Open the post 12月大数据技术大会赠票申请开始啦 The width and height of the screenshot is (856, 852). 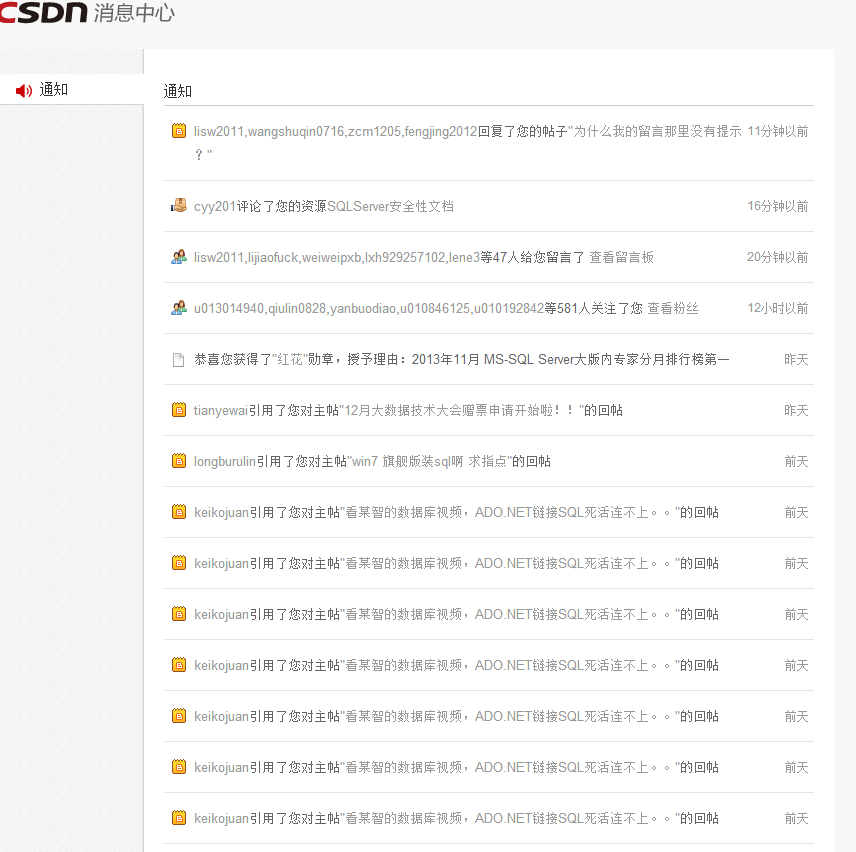[461, 410]
